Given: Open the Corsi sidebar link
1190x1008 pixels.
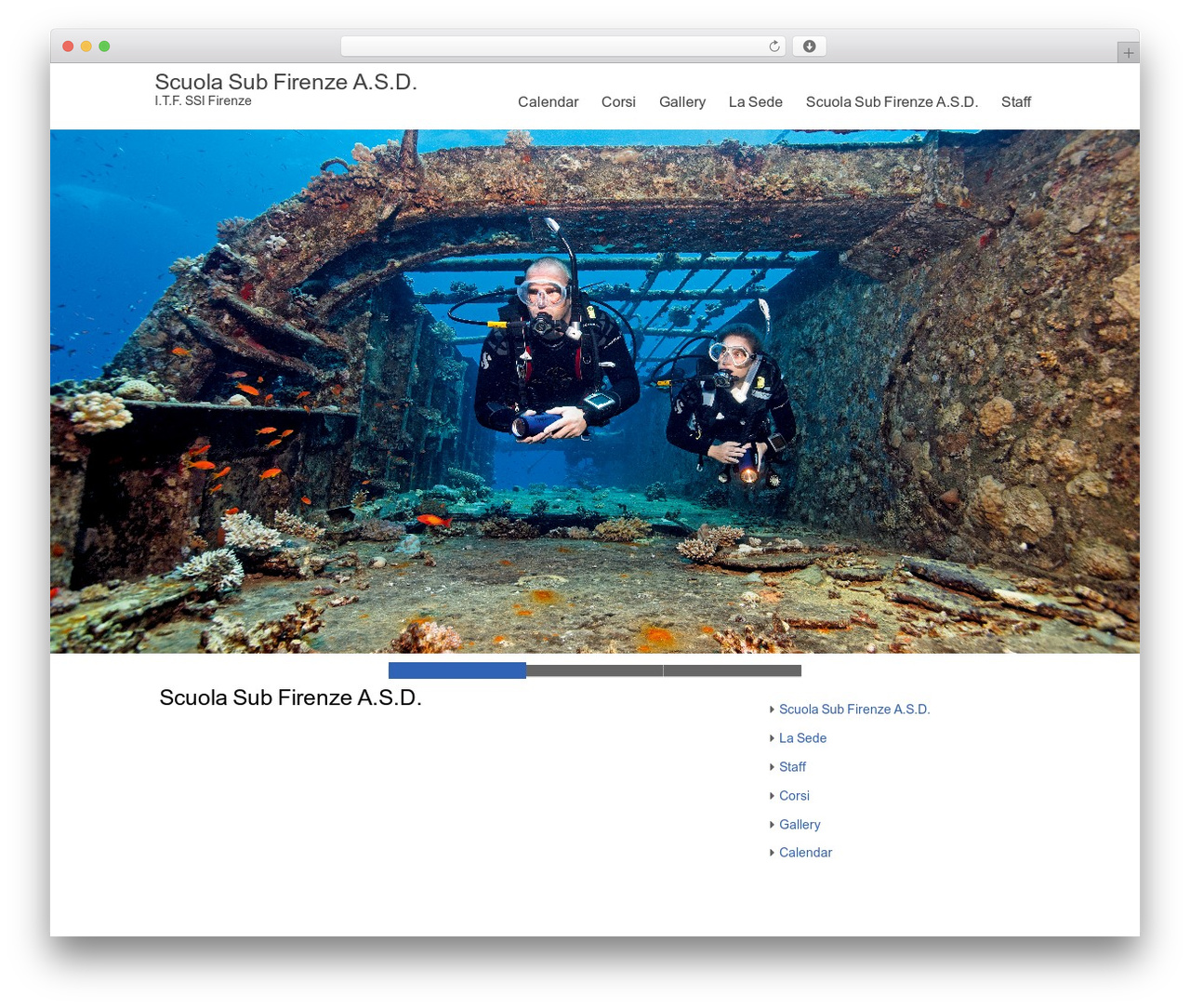Looking at the screenshot, I should point(794,796).
